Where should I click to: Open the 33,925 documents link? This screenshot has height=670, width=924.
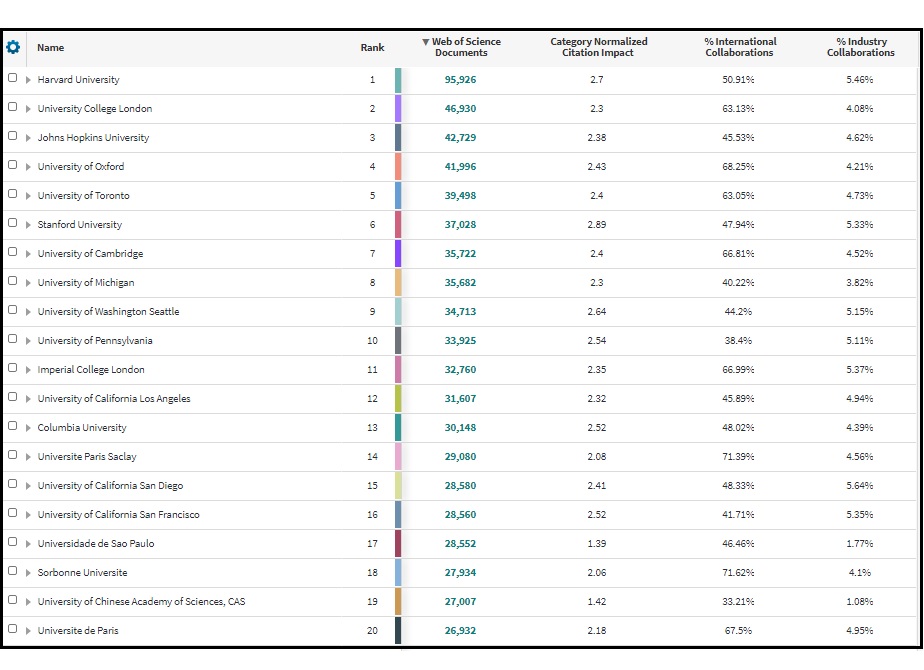(460, 341)
